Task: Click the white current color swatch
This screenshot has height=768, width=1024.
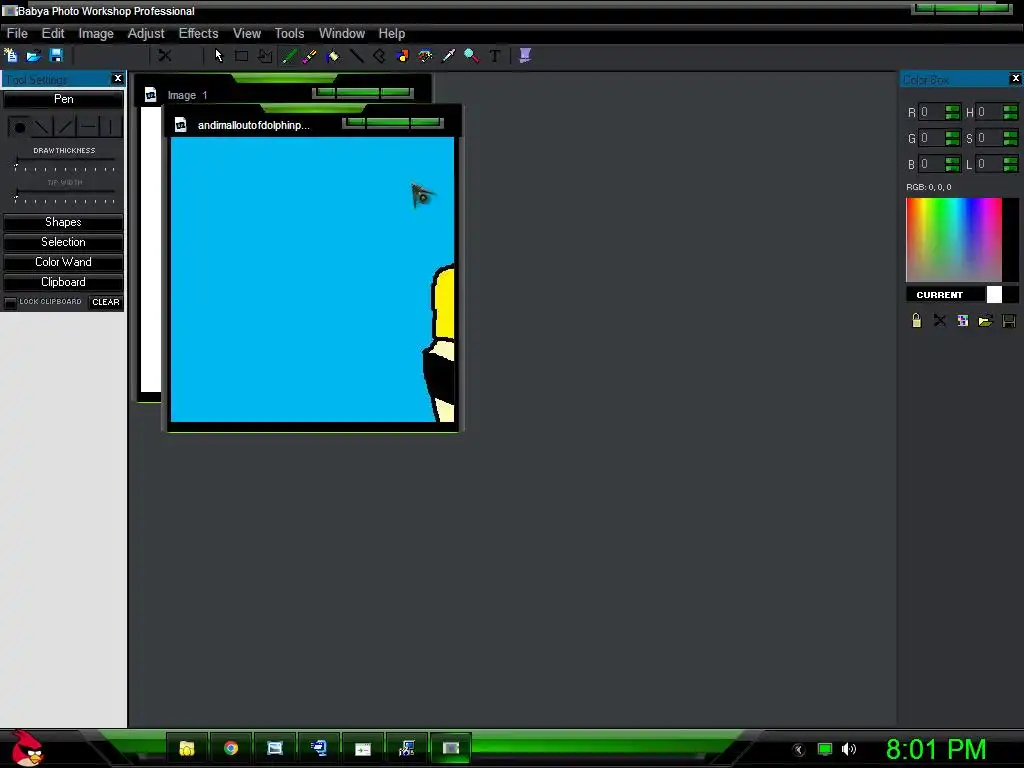Action: pos(994,295)
